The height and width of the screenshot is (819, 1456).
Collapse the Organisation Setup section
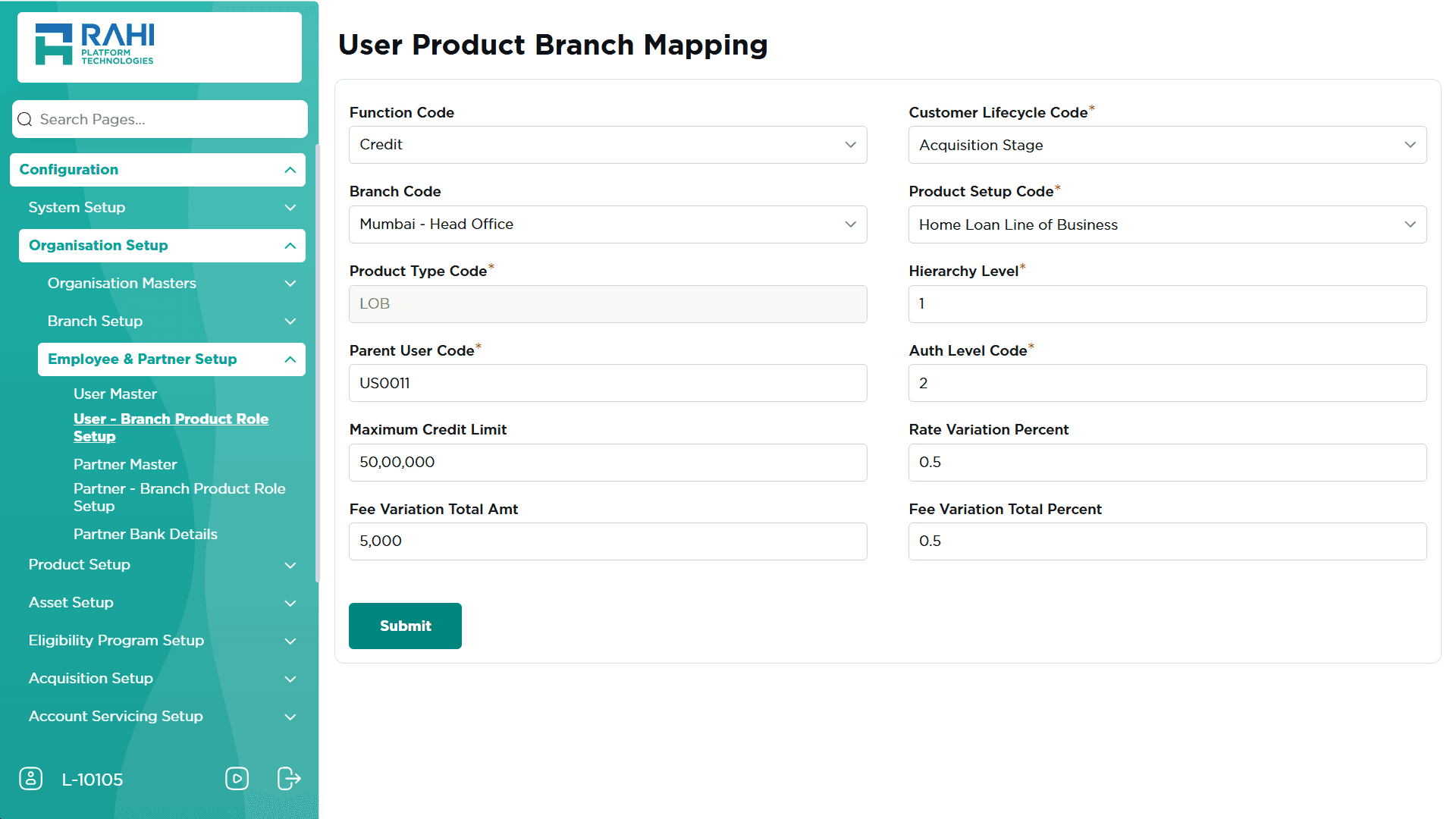click(290, 246)
